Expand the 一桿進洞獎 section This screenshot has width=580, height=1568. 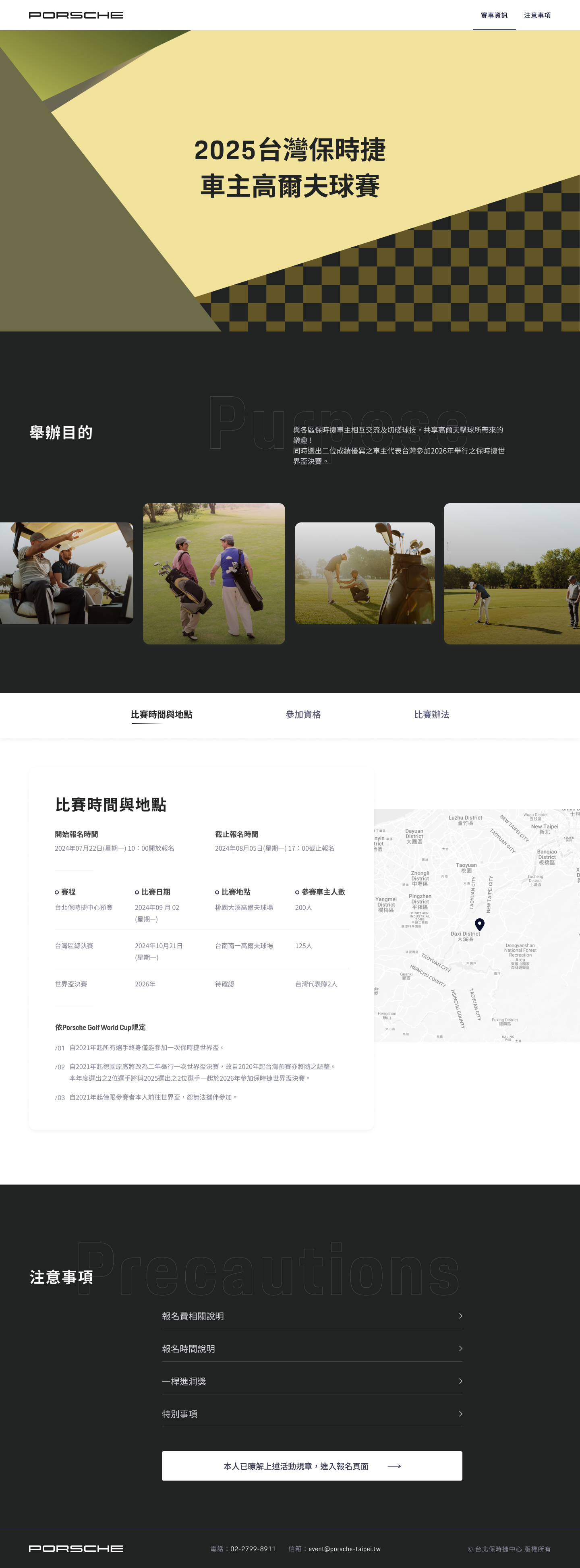pos(312,1381)
